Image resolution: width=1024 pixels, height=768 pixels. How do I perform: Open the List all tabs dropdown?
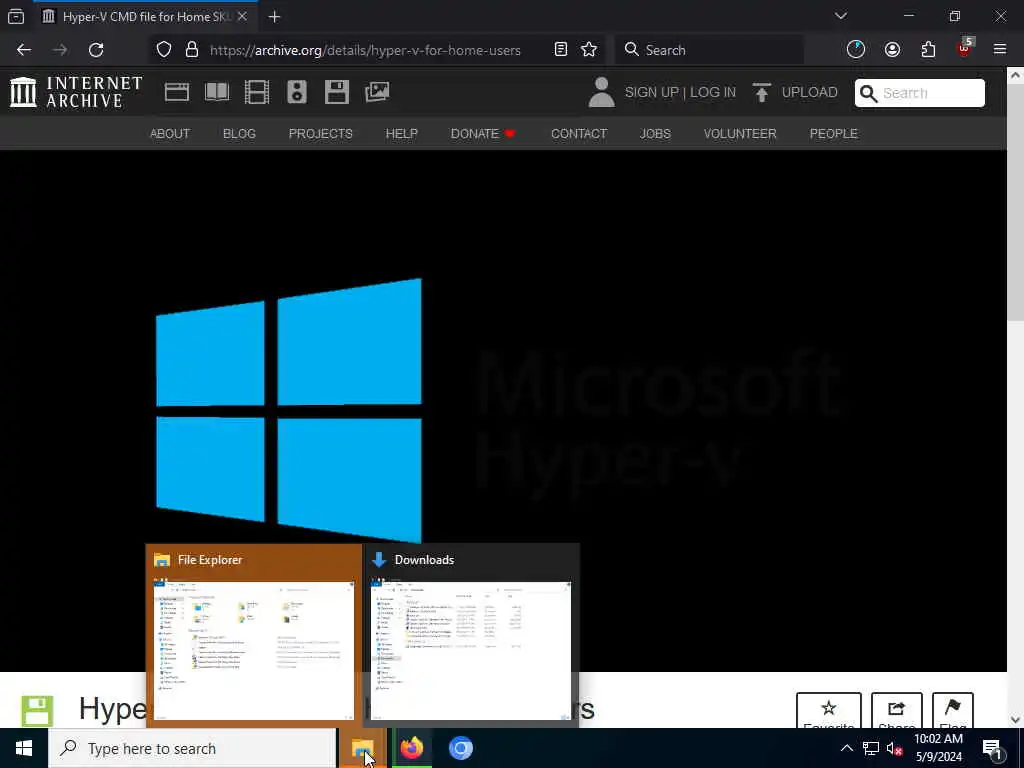(840, 16)
